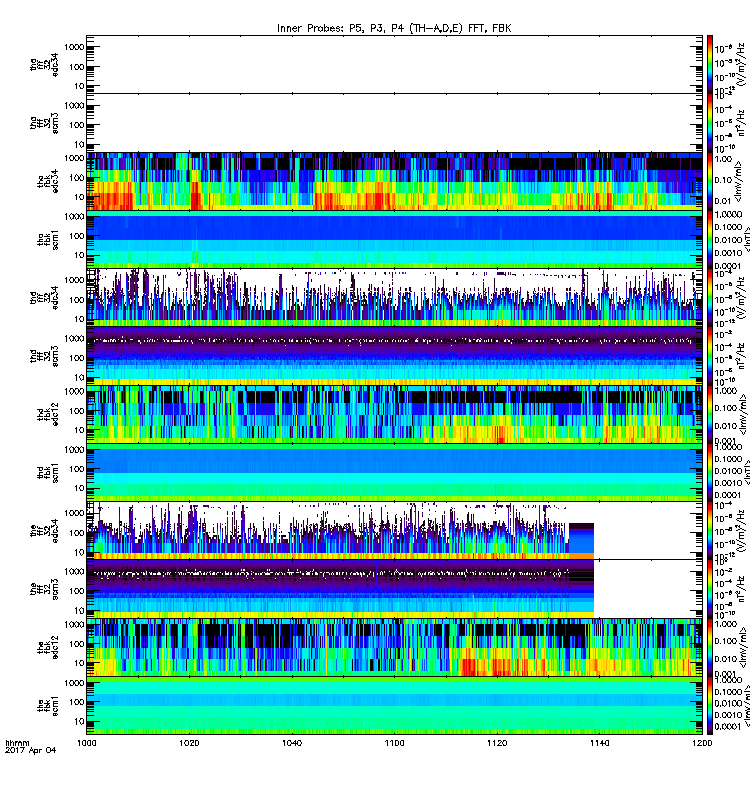Click the the fbk scm1 spectrogram panel

coord(394,706)
